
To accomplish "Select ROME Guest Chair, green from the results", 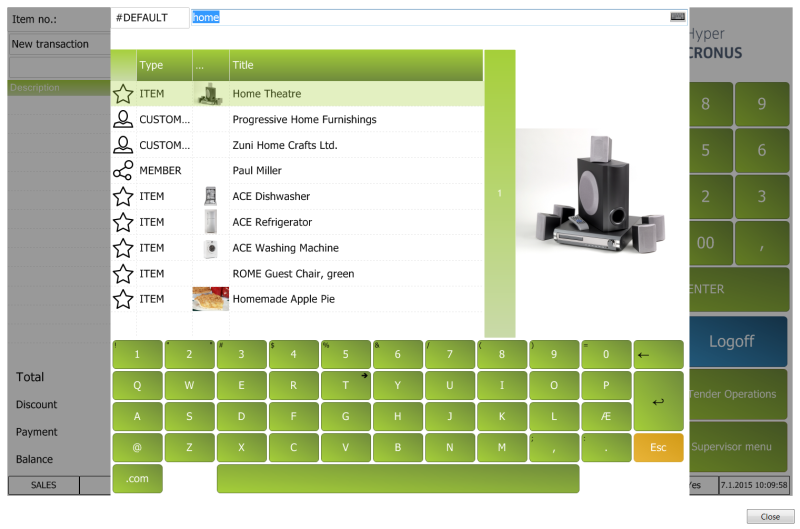I will click(x=293, y=274).
